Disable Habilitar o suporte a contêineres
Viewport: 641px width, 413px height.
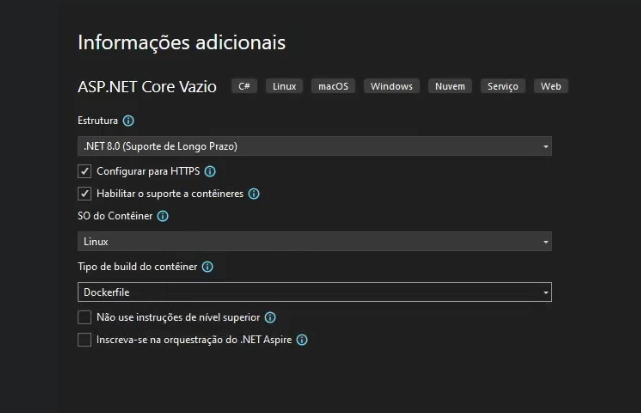pos(85,194)
